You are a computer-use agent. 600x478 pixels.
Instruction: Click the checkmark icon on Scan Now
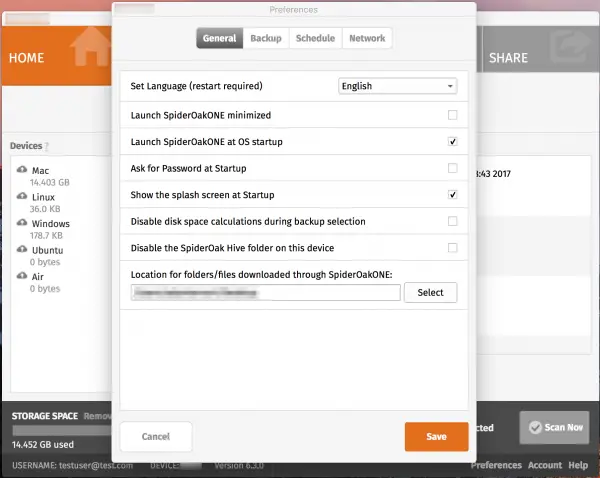[535, 427]
